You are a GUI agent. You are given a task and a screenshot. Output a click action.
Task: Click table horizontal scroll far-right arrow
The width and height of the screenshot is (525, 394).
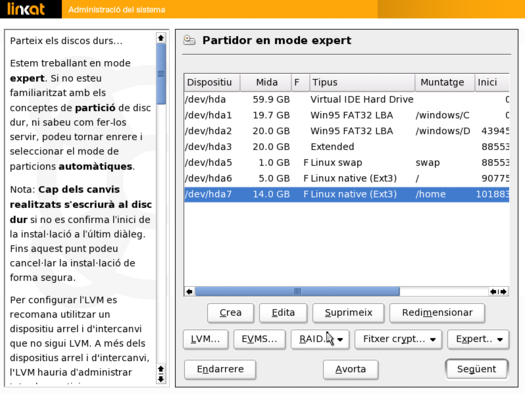pyautogui.click(x=504, y=292)
